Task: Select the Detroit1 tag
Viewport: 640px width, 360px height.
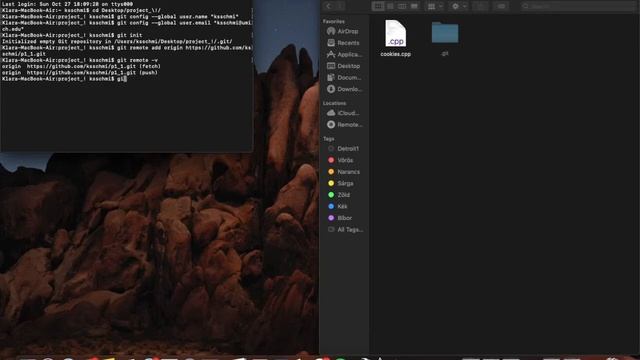Action: (343, 149)
